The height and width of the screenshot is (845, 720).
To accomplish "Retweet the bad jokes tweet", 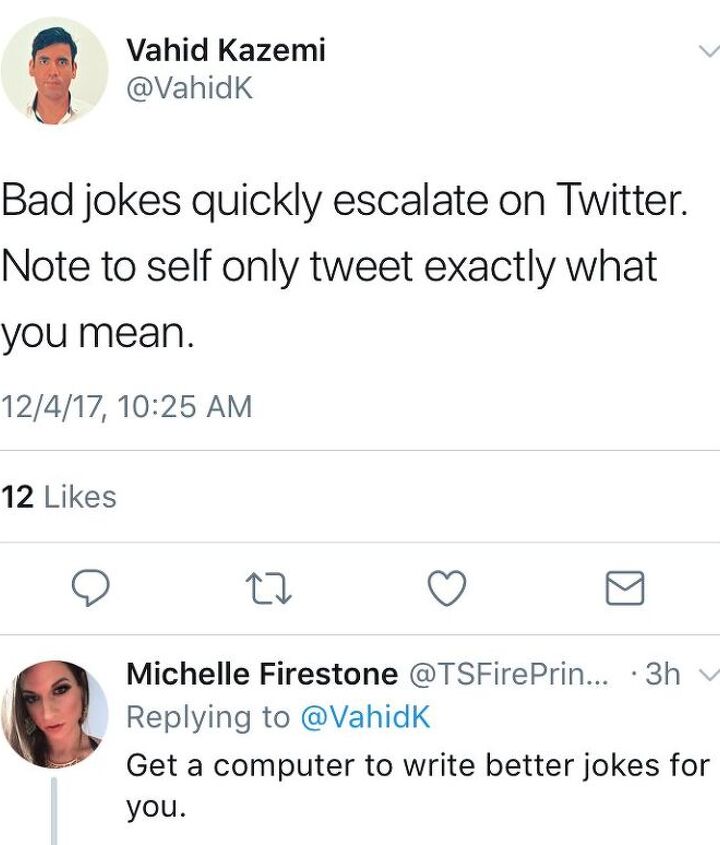I will (x=270, y=589).
